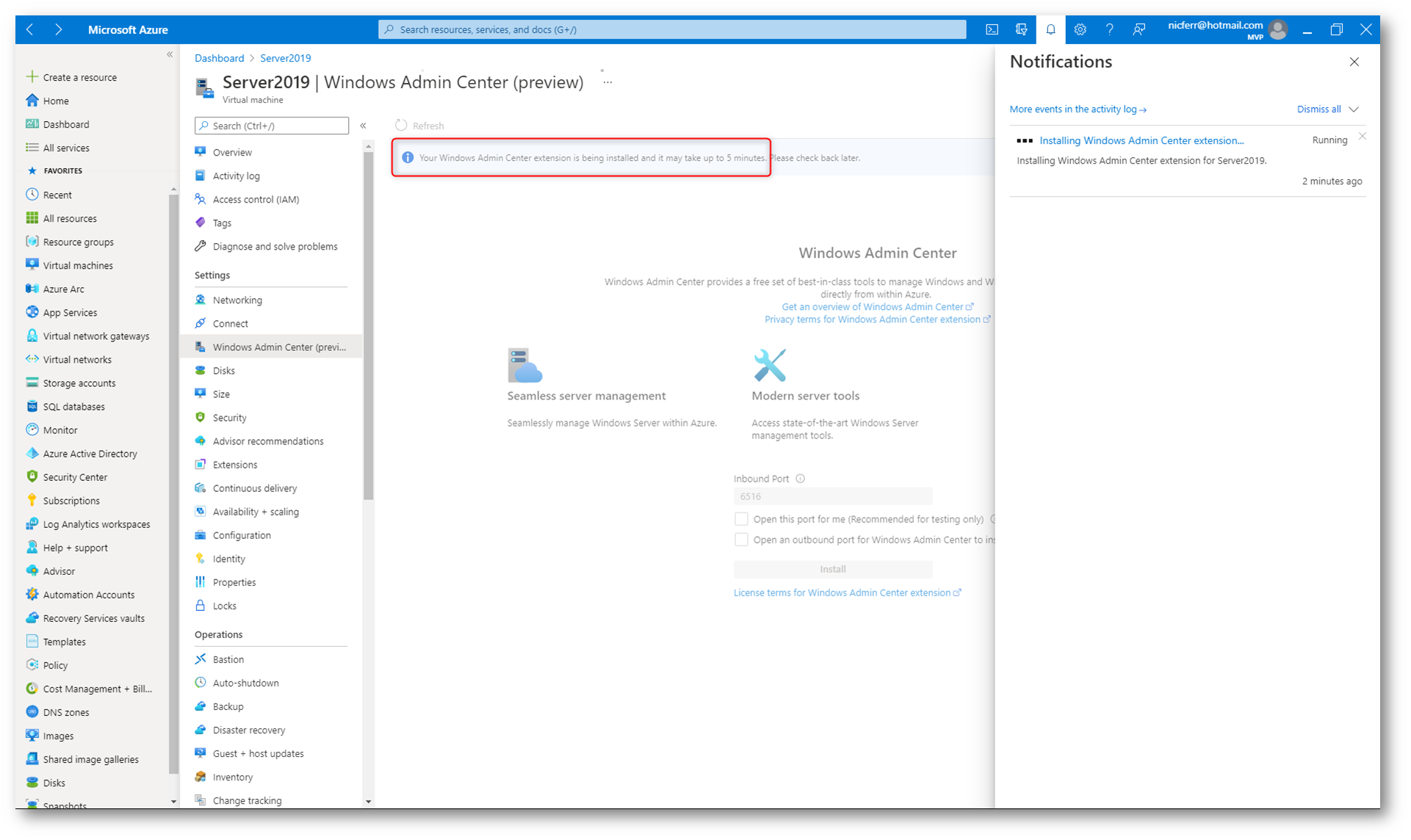Open Virtual machines in favorites
Viewport: 1411px width, 840px height.
pyautogui.click(x=78, y=265)
